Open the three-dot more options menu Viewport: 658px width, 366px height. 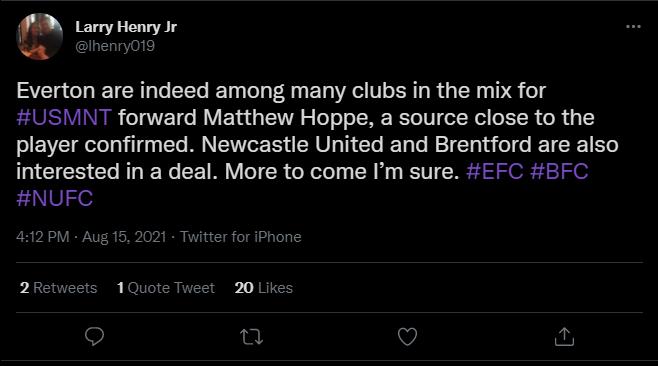(x=633, y=26)
